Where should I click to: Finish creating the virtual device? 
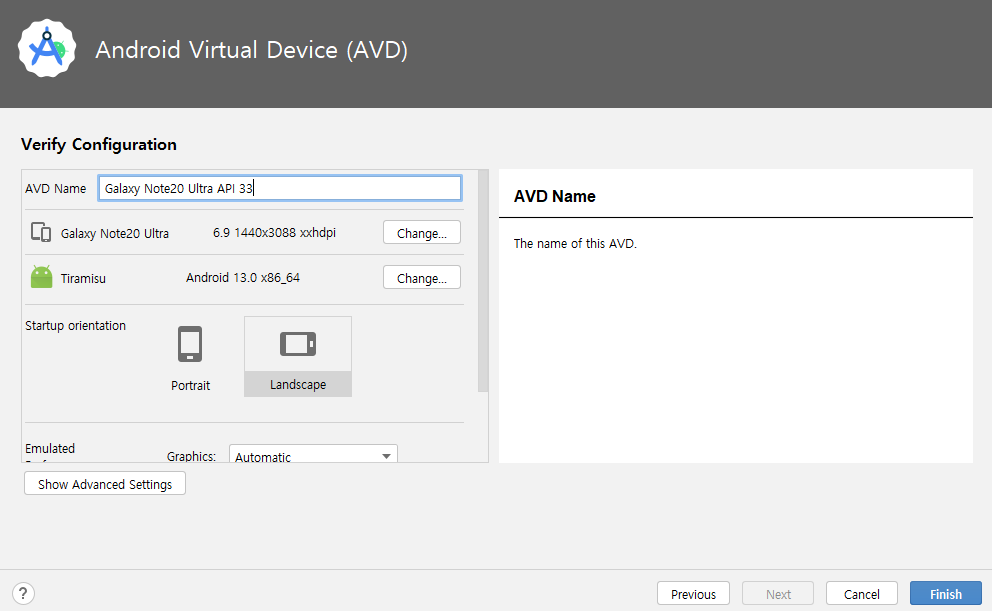click(x=946, y=594)
